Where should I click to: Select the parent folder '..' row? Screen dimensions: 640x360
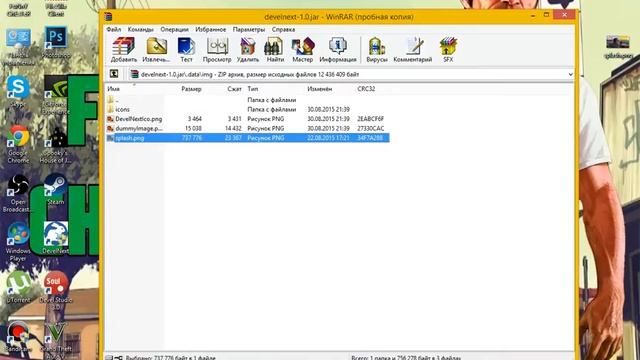[247, 100]
